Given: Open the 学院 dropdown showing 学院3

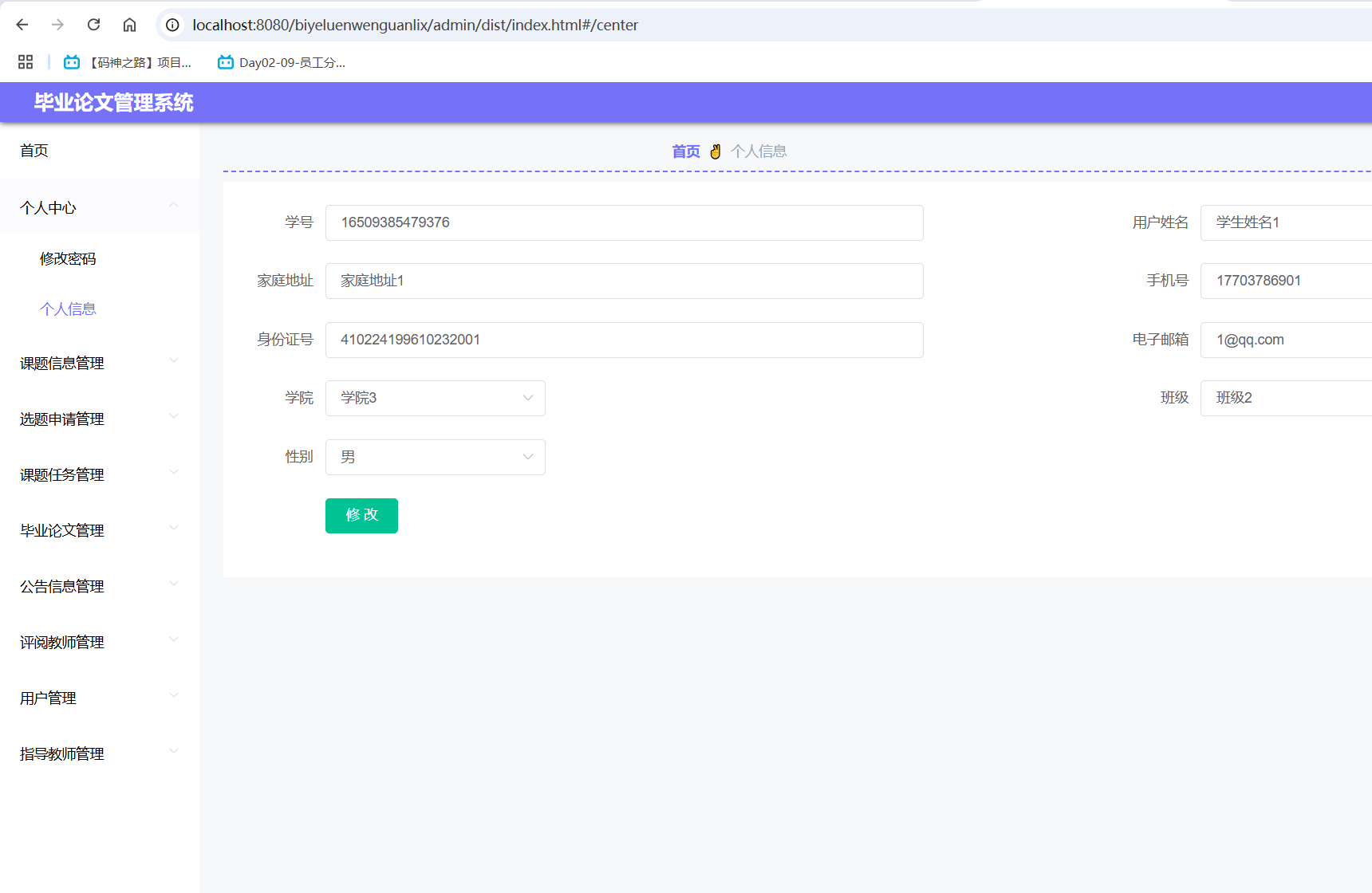Looking at the screenshot, I should tap(436, 398).
